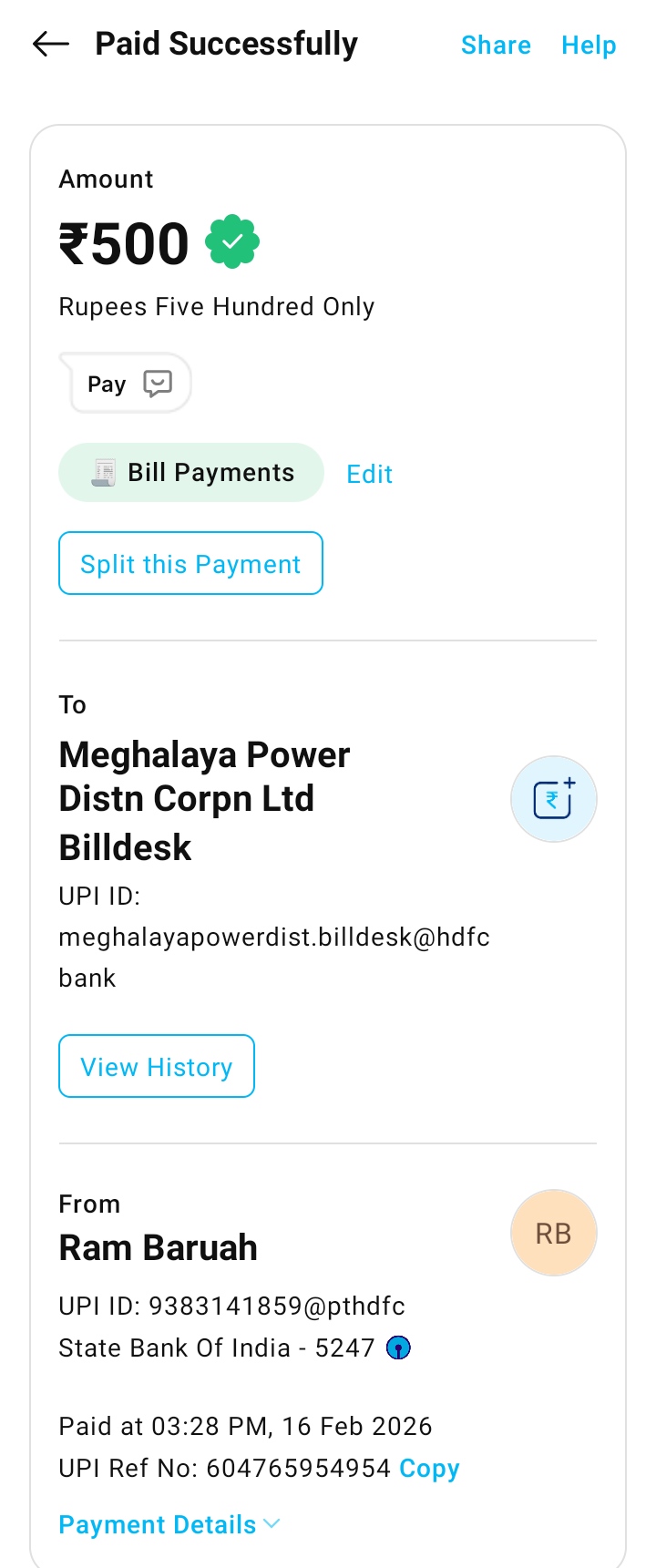The width and height of the screenshot is (656, 1568).
Task: Tap the ₹500 amount text
Action: pyautogui.click(x=124, y=244)
